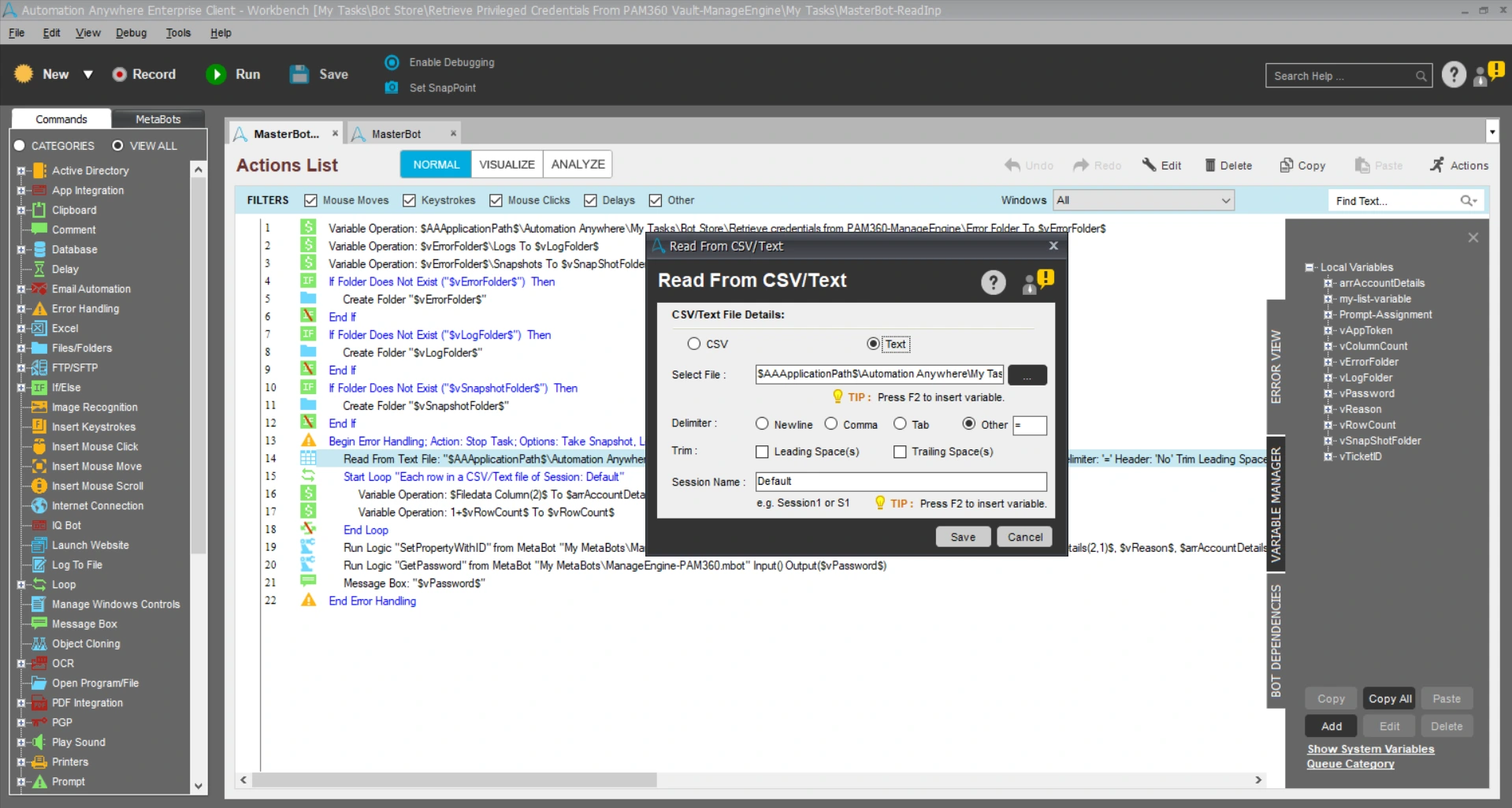This screenshot has height=808, width=1512.
Task: Enable Trailing Space(s) trimming
Action: [900, 452]
